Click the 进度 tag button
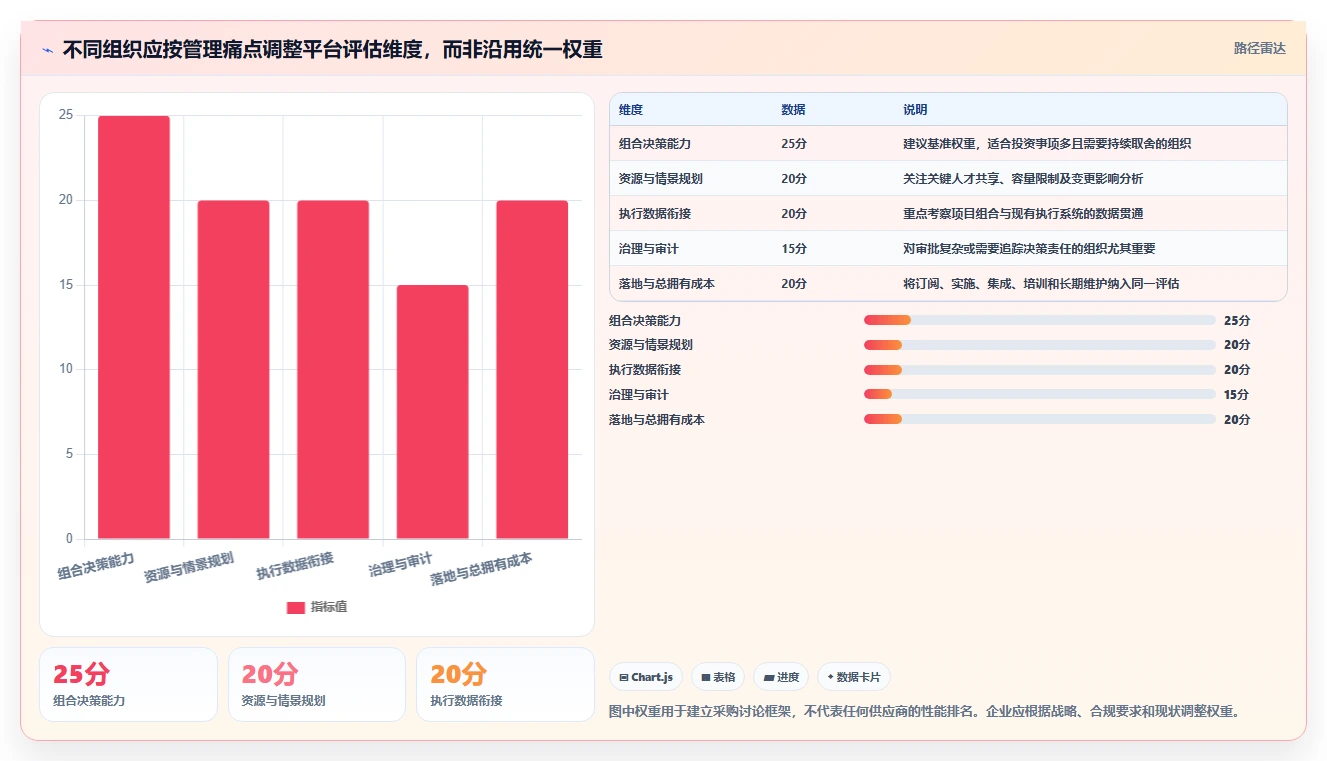Viewport: 1327px width, 761px height. (781, 677)
